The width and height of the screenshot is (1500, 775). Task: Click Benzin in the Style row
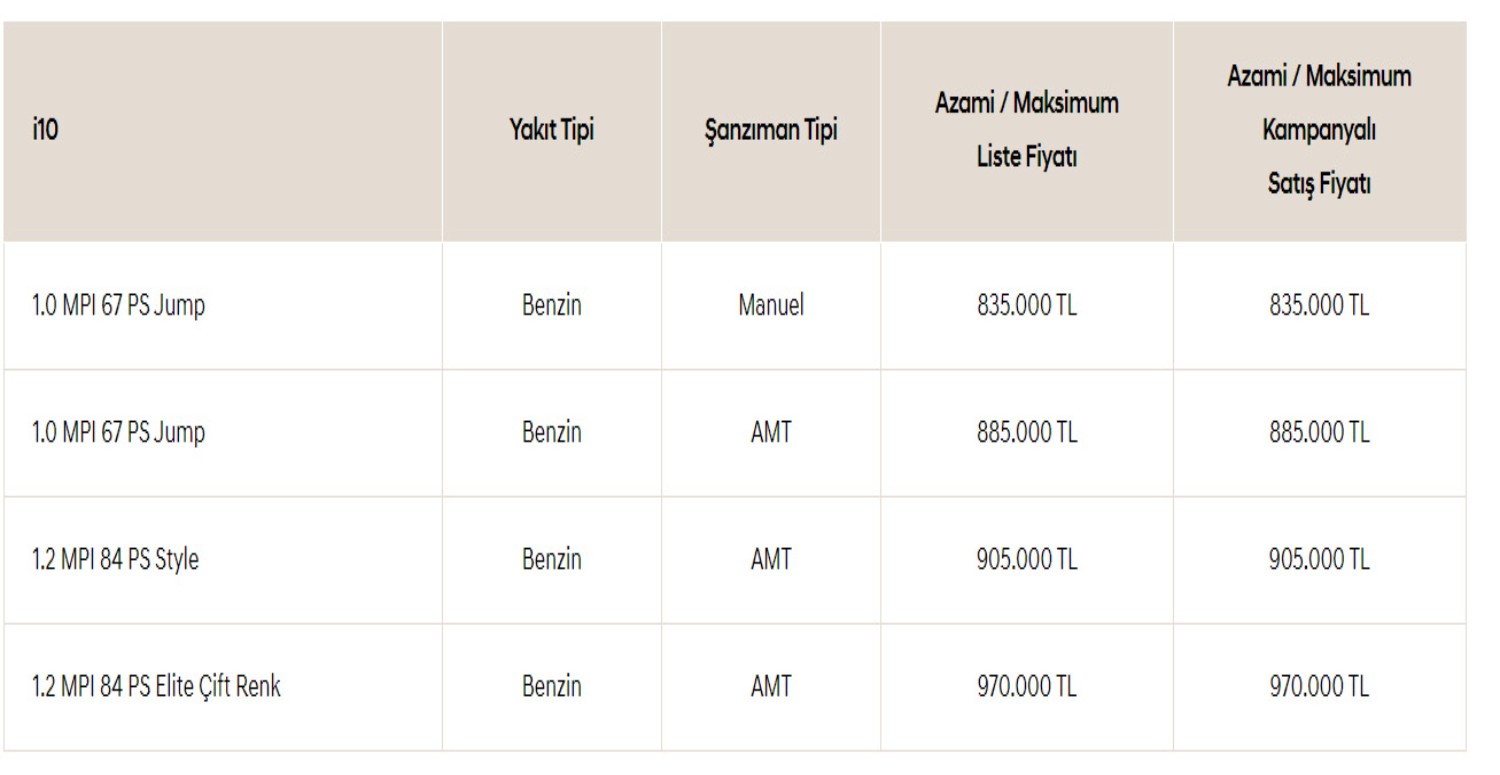pos(551,560)
